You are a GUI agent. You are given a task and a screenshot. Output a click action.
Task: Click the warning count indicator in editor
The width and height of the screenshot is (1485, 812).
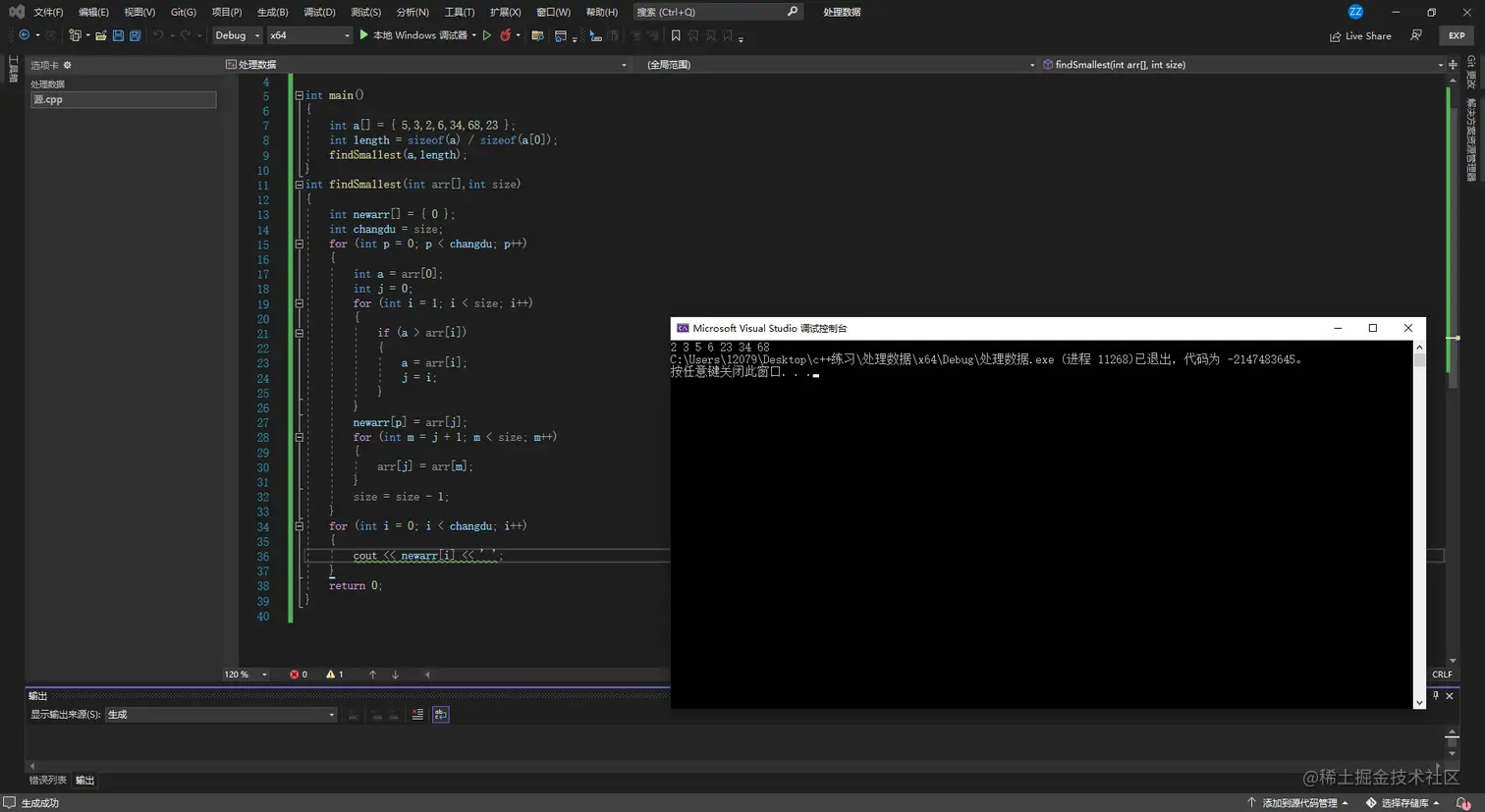coord(335,675)
